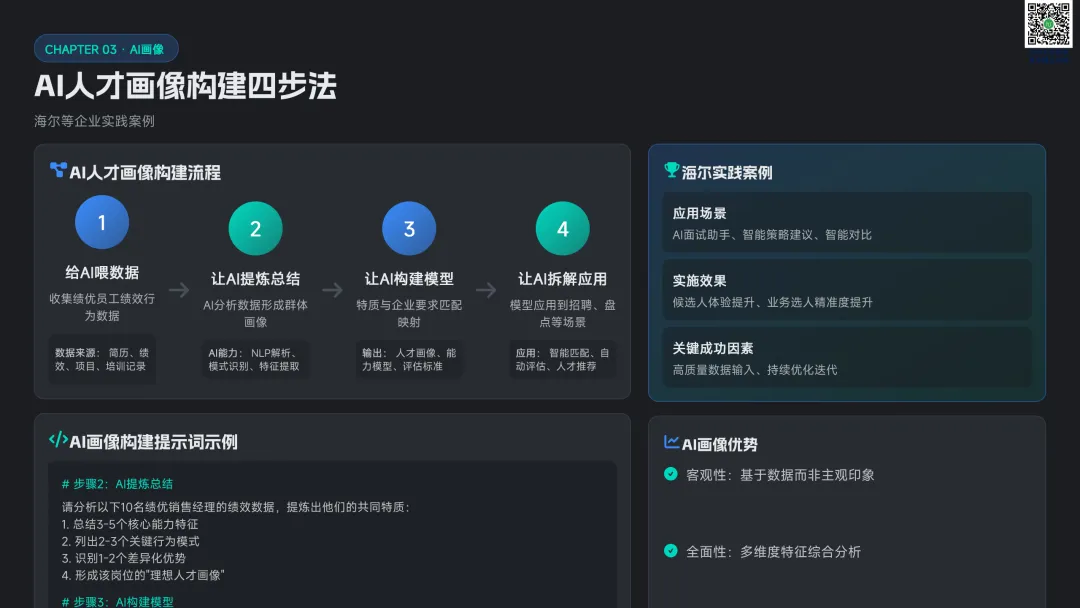Open the 关键成功因素 card
Viewport: 1080px width, 608px height.
tap(847, 358)
